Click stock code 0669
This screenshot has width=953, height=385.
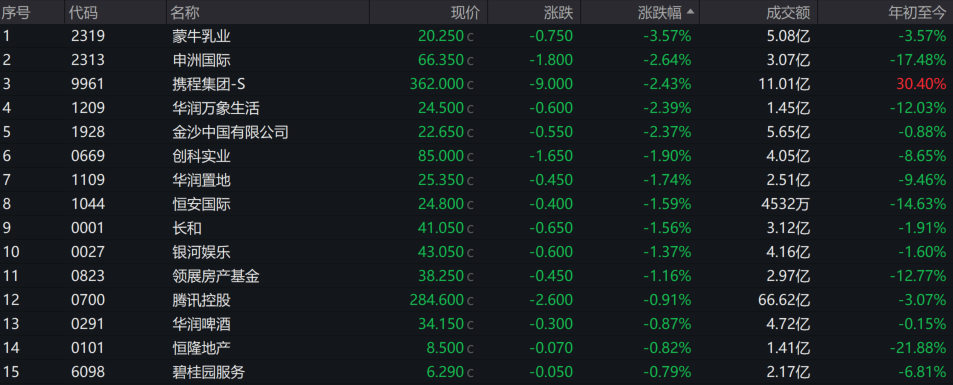click(x=87, y=156)
